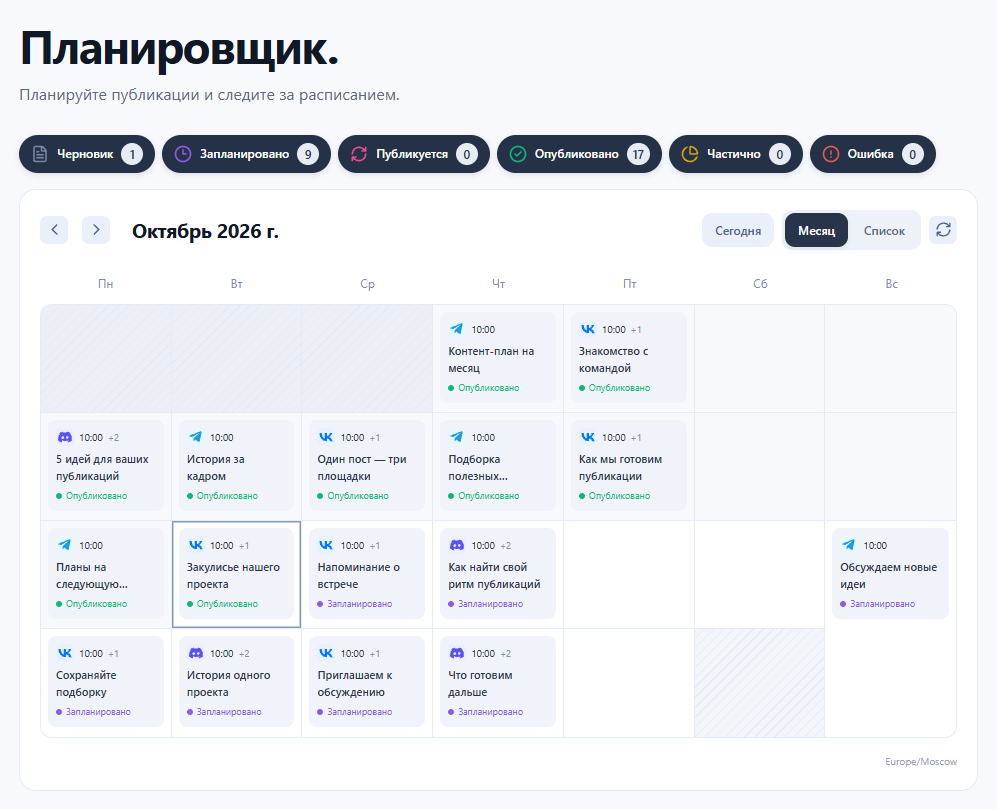Toggle the Публикуется status filter
The width and height of the screenshot is (997, 809).
tap(414, 154)
